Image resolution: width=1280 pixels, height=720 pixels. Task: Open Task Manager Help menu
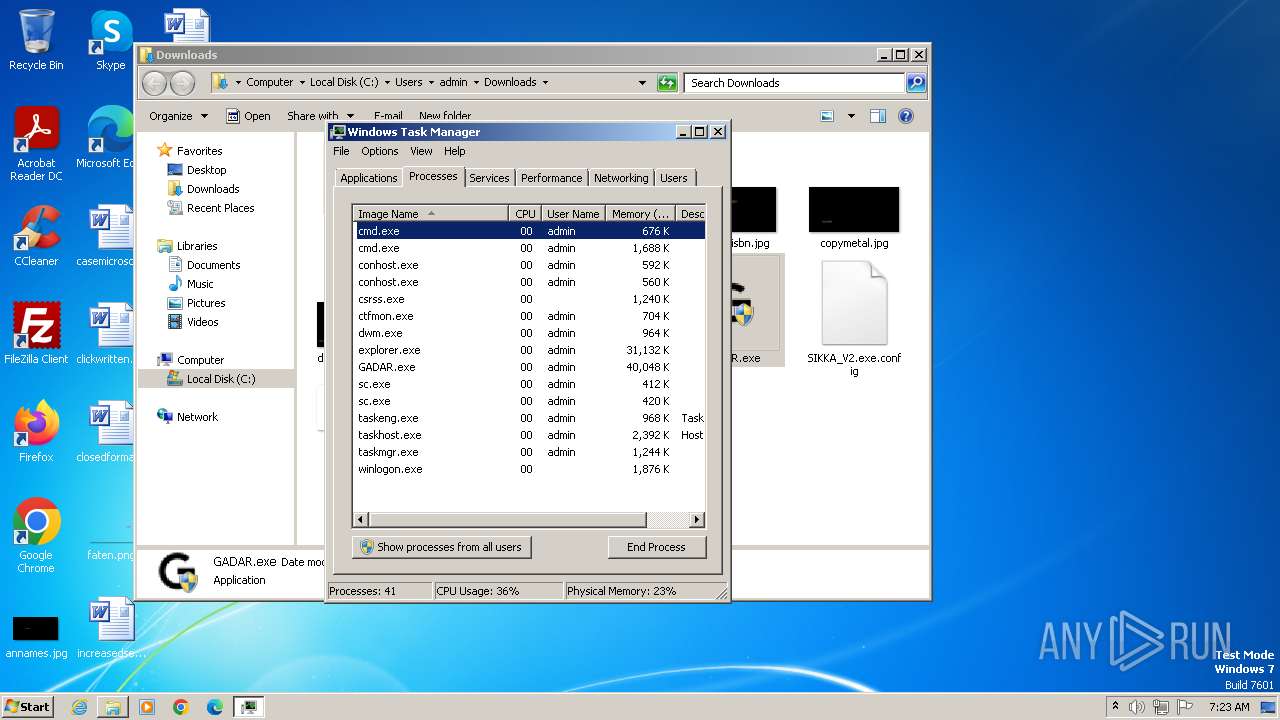[x=455, y=151]
